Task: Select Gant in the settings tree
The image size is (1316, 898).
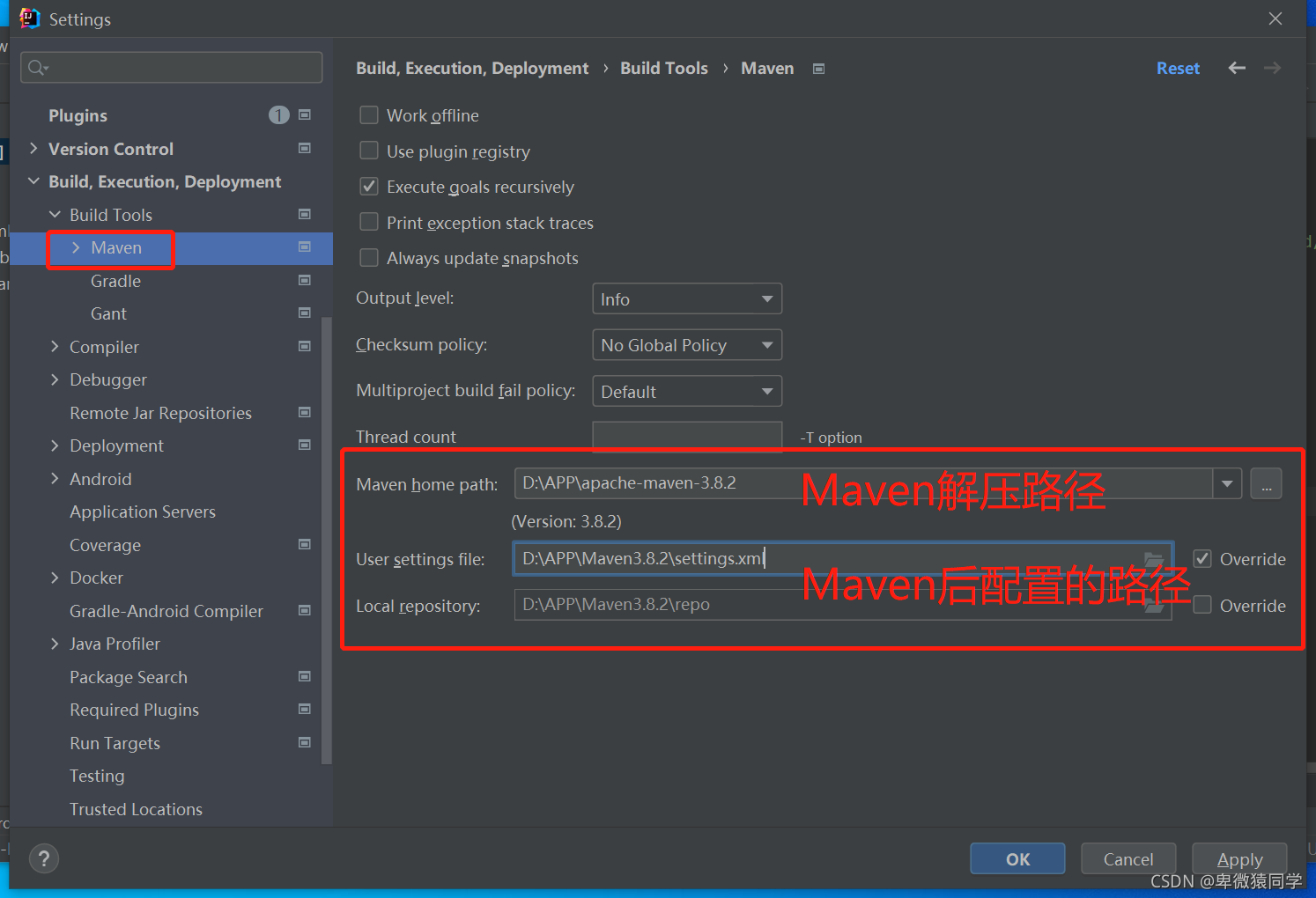Action: pos(108,313)
